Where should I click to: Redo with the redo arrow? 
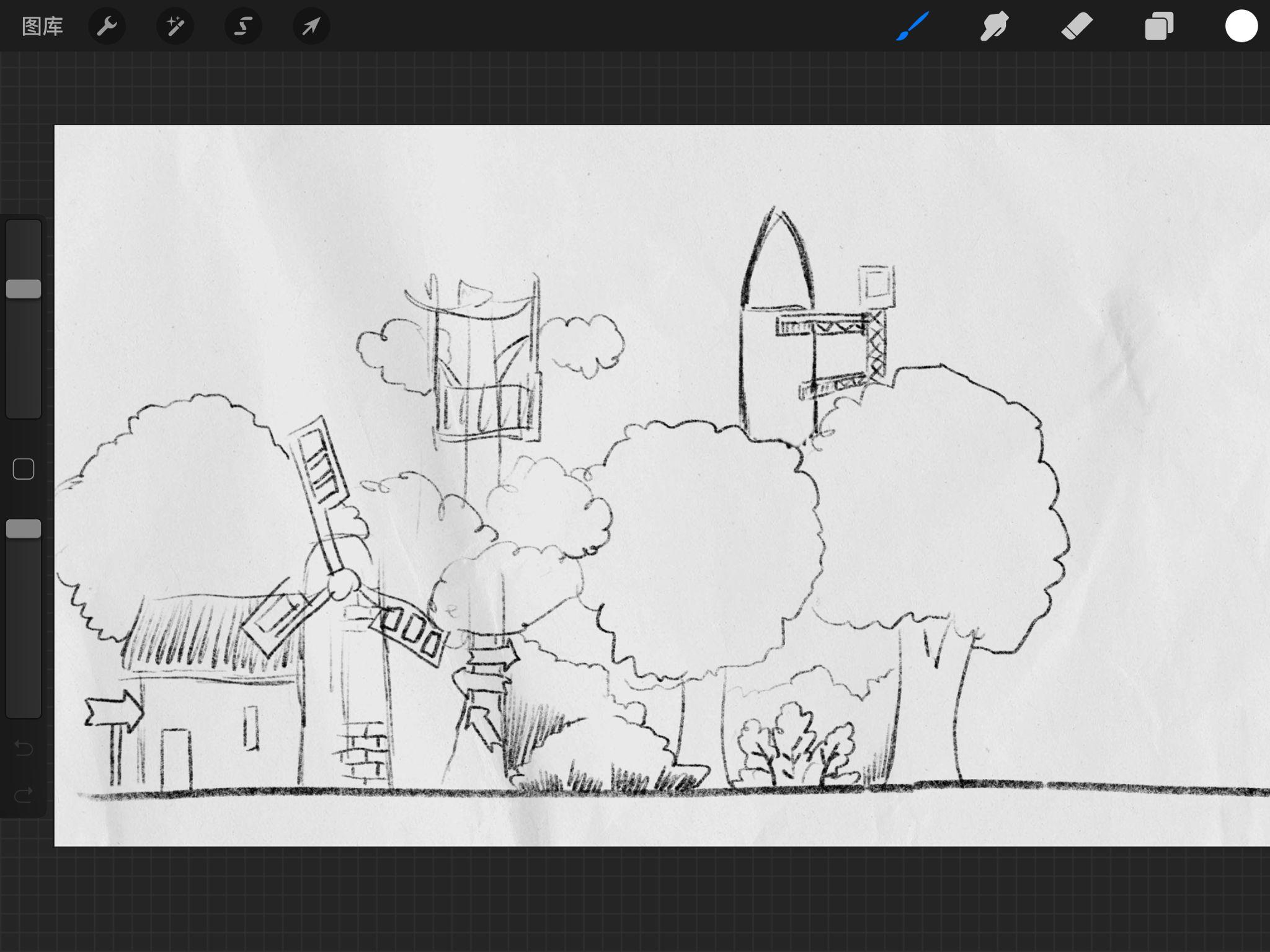click(x=24, y=795)
